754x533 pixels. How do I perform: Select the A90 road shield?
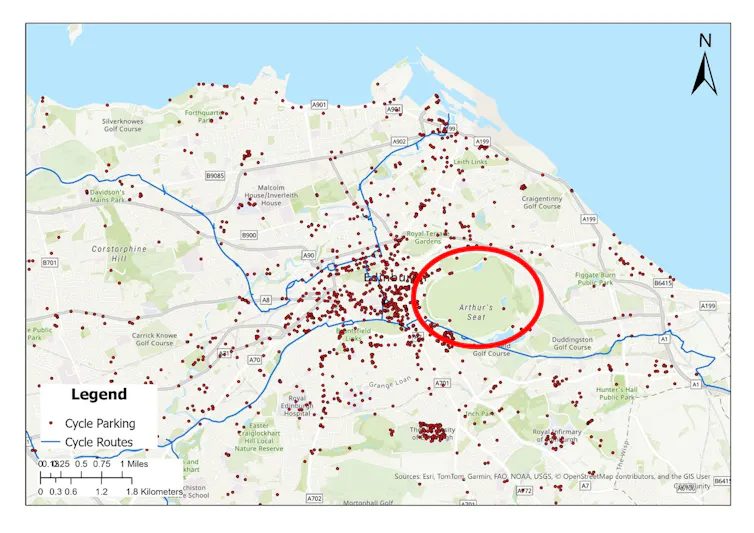click(x=309, y=255)
